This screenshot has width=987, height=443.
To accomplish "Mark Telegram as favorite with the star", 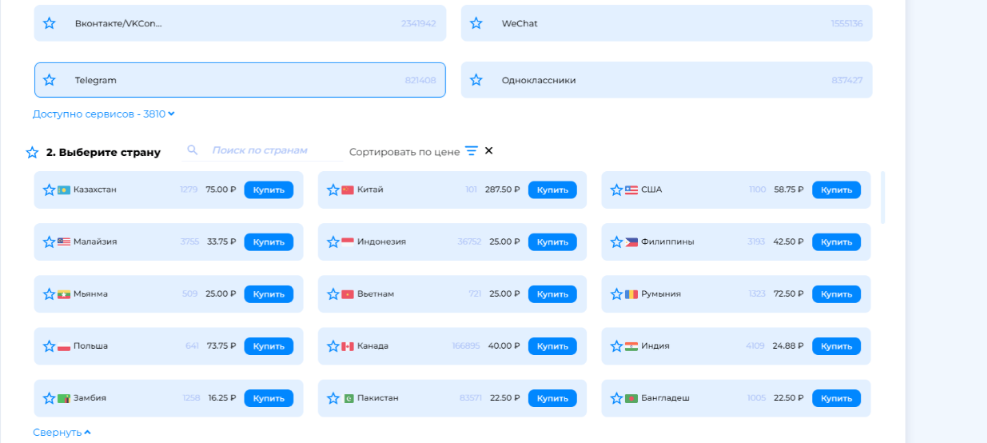I will (49, 80).
